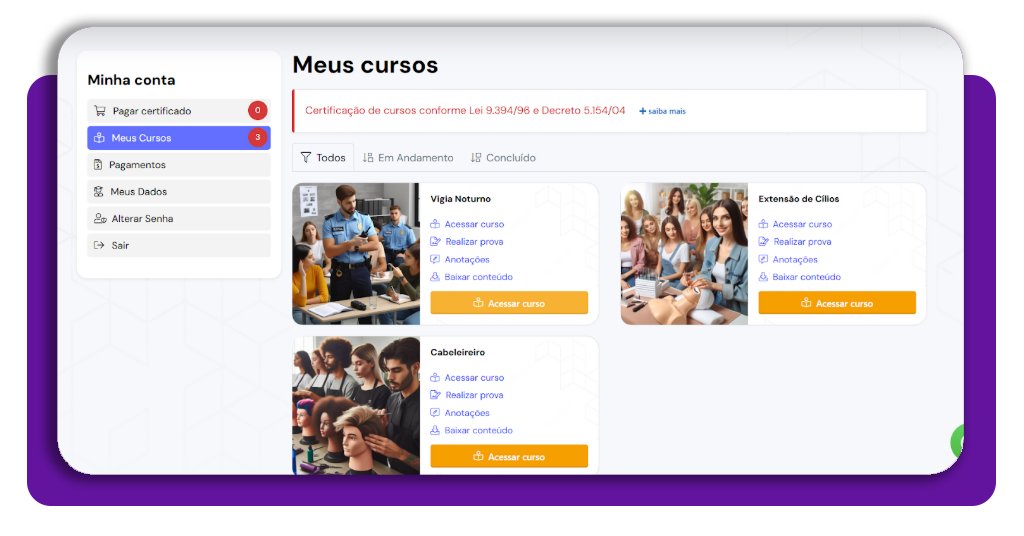Click Cabeleireiro Anotações note icon
Screen dimensions: 1024x536
pos(435,413)
